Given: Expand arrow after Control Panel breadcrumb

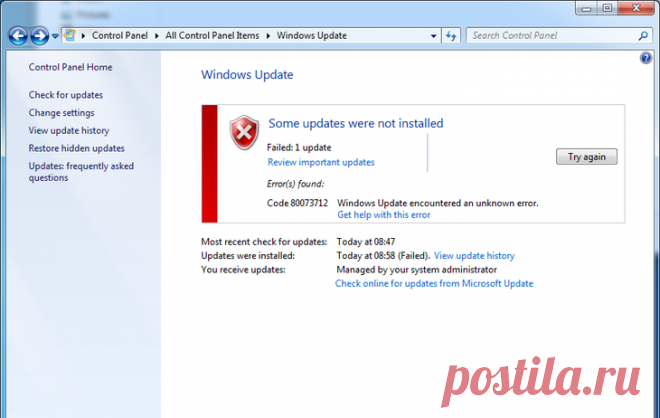Looking at the screenshot, I should (157, 36).
